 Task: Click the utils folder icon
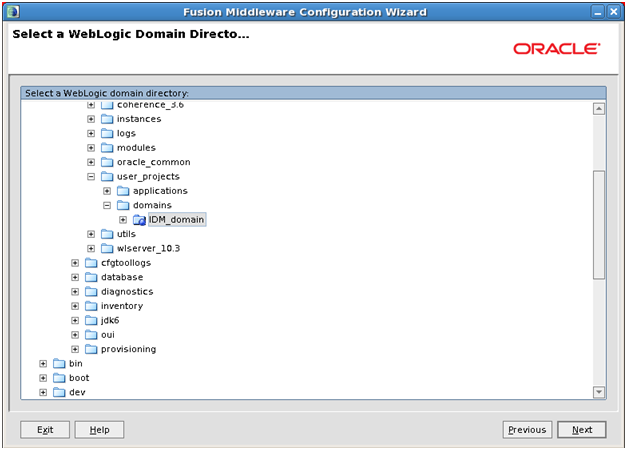click(107, 234)
